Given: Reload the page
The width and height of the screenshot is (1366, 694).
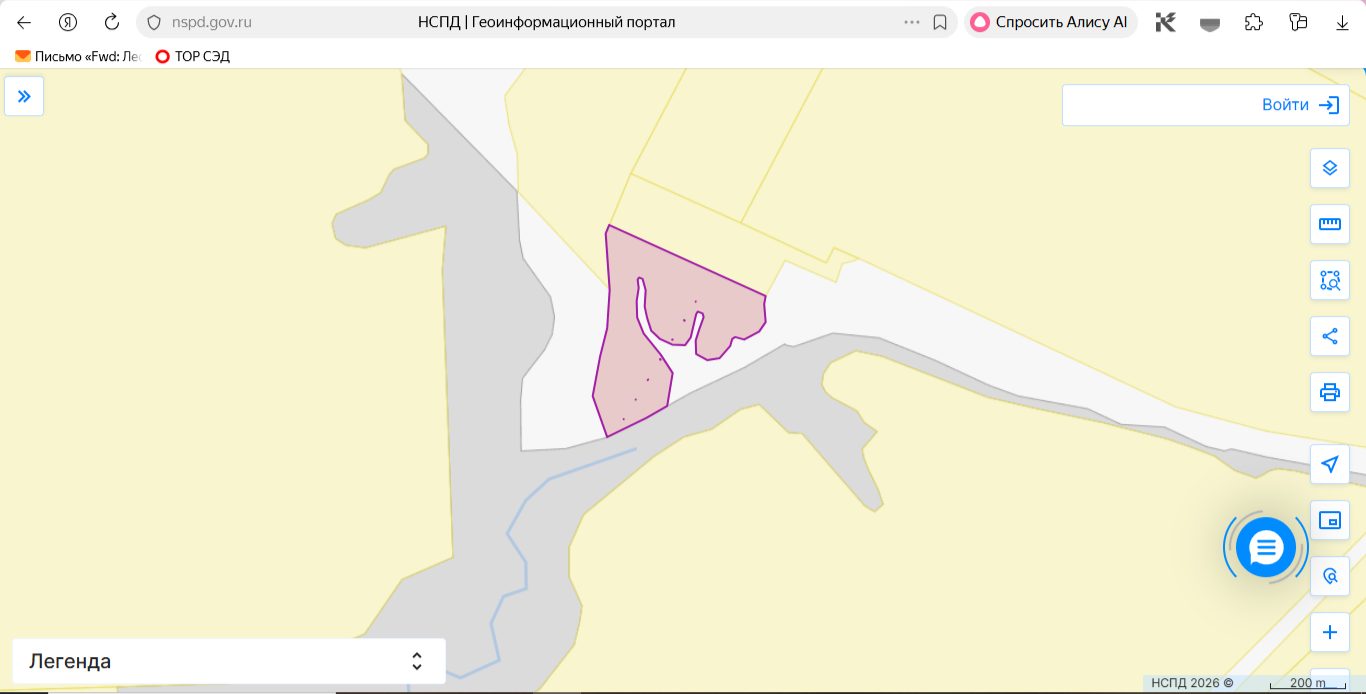Looking at the screenshot, I should tap(112, 22).
